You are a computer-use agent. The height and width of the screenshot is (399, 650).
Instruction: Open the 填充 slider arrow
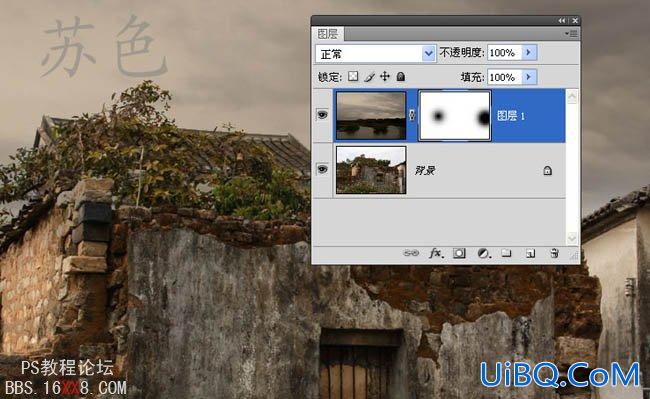pyautogui.click(x=529, y=77)
